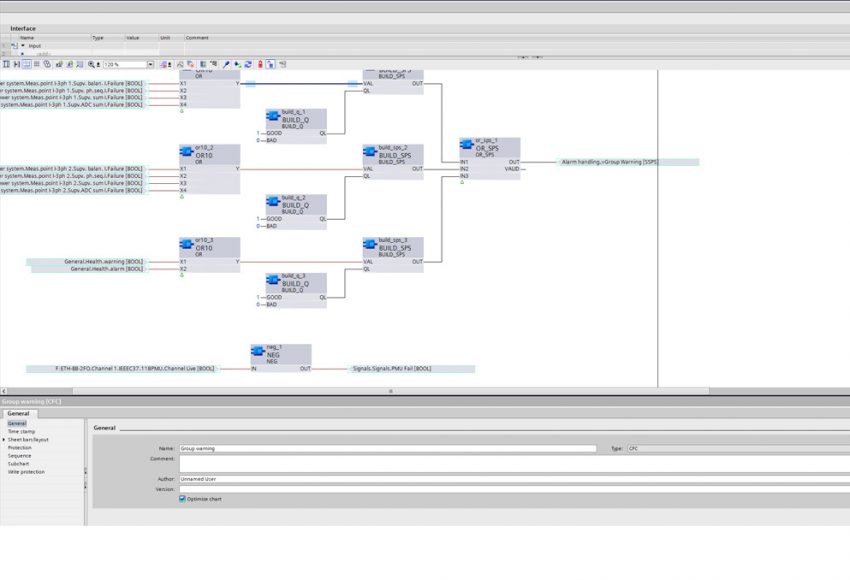
Task: Select the NEG block icon neg_1
Action: (258, 352)
